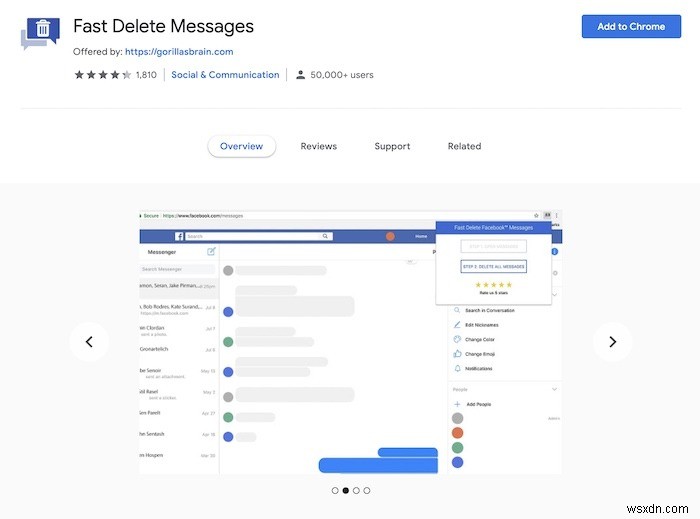Viewport: 700px width, 519px height.
Task: Open the Jake Pirman group conversation
Action: point(179,288)
